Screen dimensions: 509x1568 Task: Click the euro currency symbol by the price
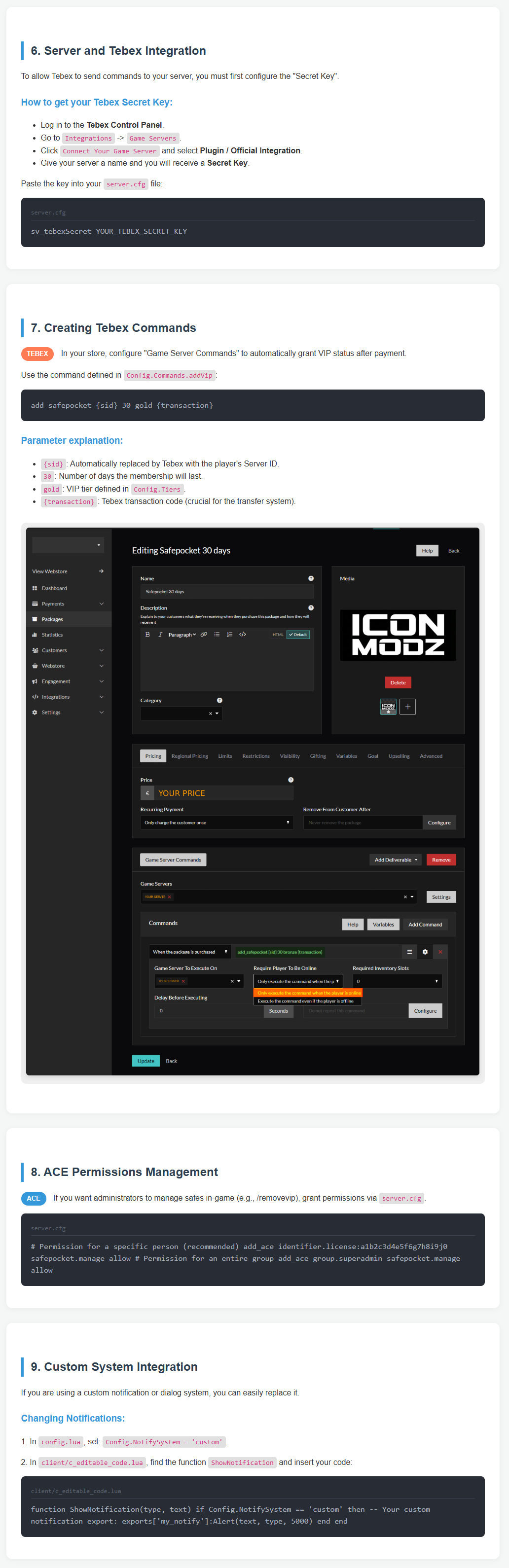pyautogui.click(x=147, y=793)
